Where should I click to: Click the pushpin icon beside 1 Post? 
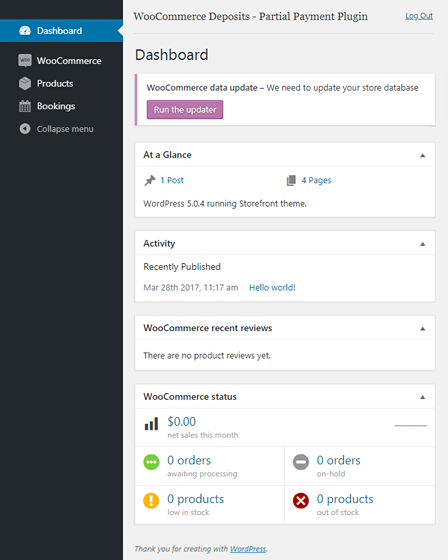(x=150, y=180)
